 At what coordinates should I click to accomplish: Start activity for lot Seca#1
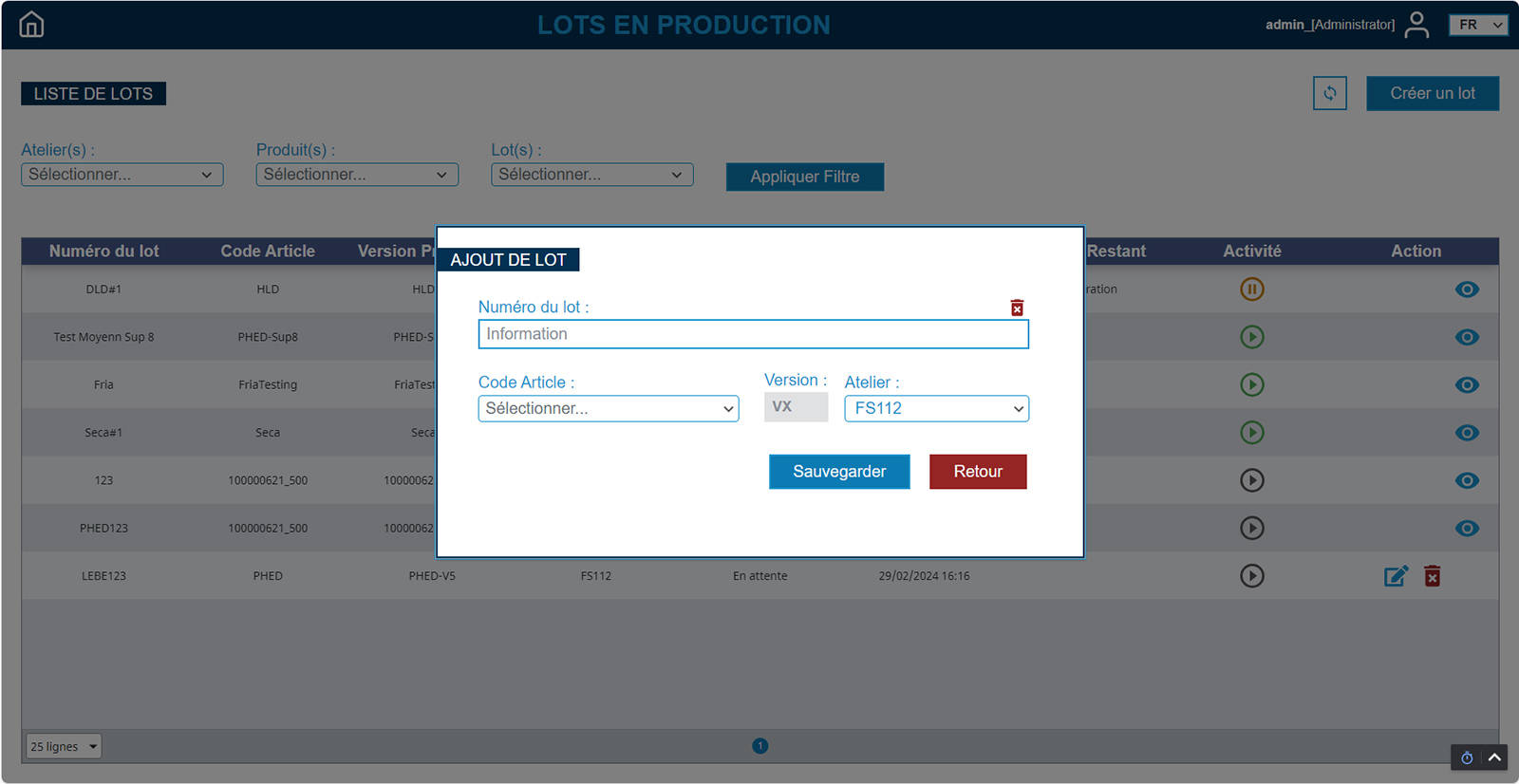[x=1252, y=433]
